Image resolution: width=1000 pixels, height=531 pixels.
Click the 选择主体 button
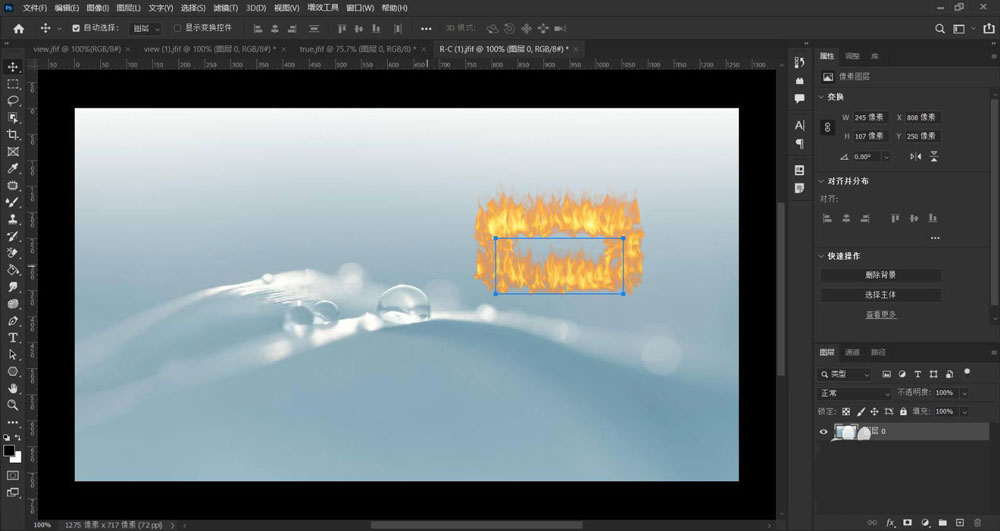(880, 295)
